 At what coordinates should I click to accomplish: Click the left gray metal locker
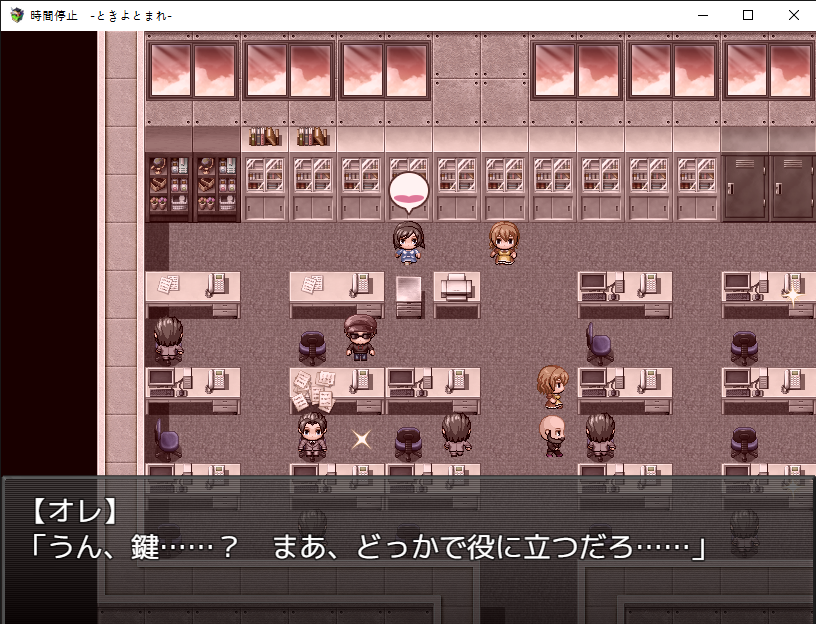pyautogui.click(x=745, y=187)
